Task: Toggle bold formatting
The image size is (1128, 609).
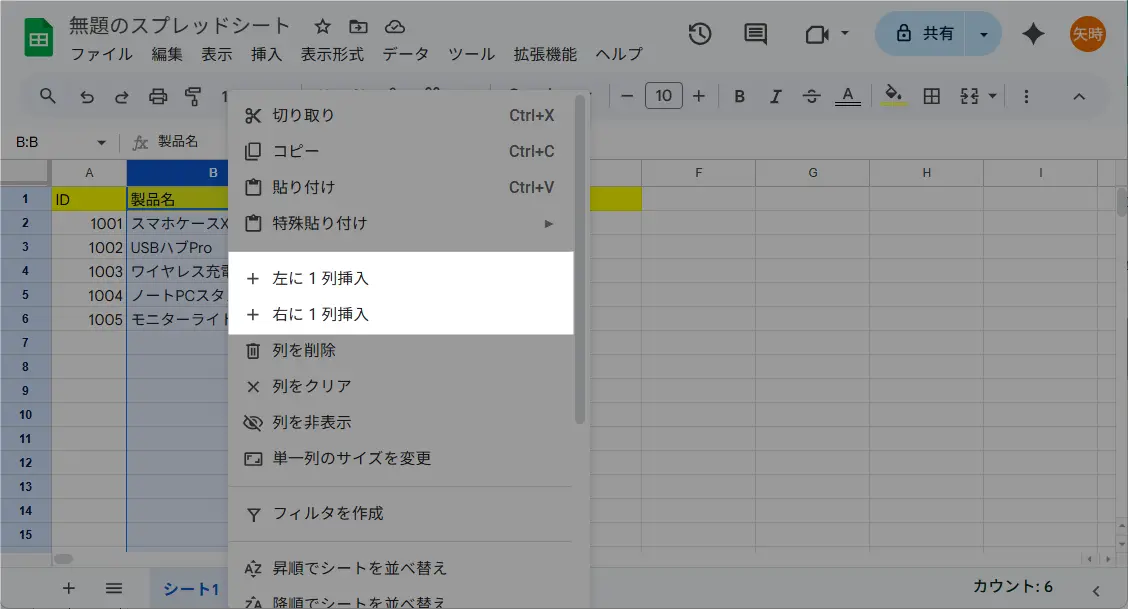Action: tap(740, 97)
